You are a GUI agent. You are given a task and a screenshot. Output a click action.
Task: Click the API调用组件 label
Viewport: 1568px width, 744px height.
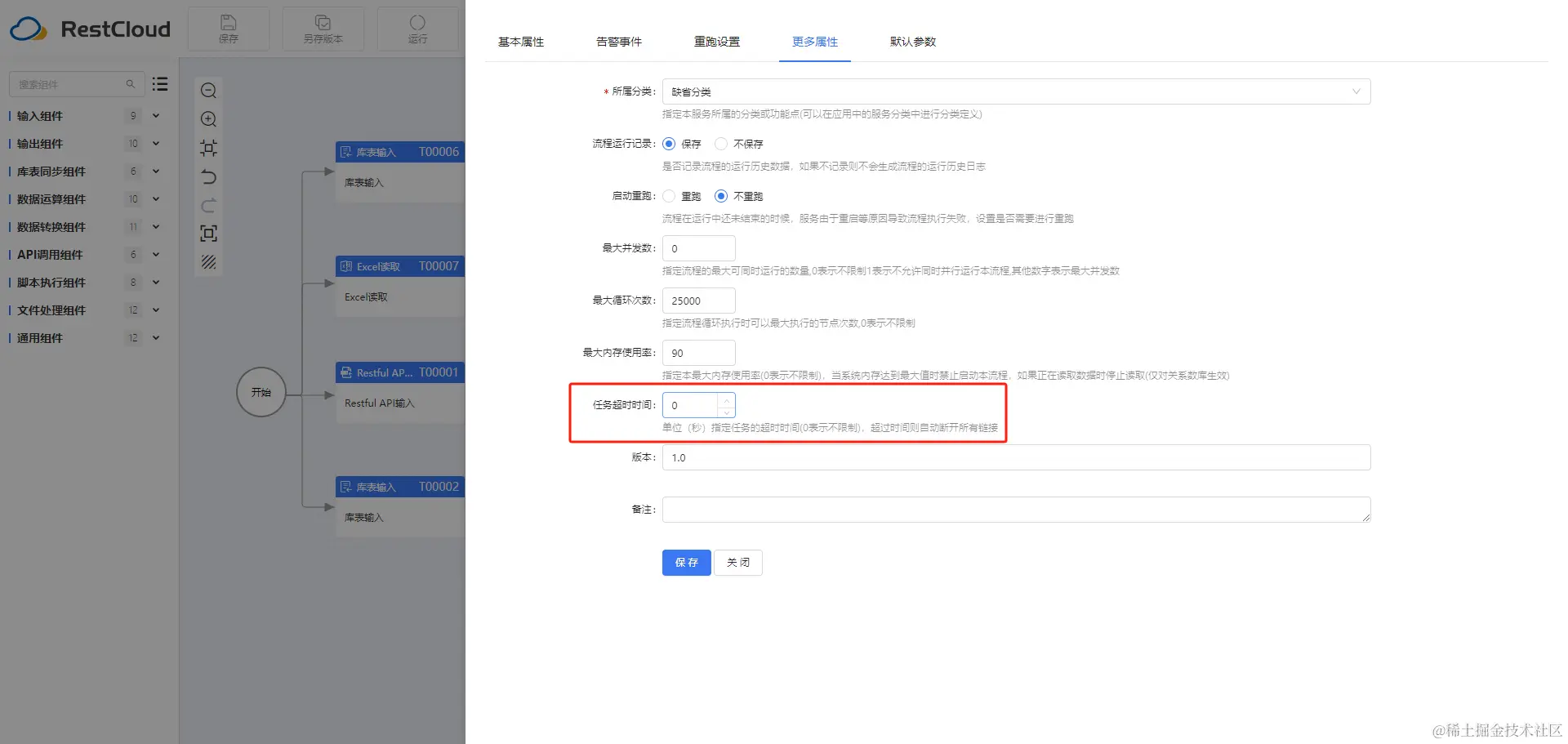click(50, 255)
